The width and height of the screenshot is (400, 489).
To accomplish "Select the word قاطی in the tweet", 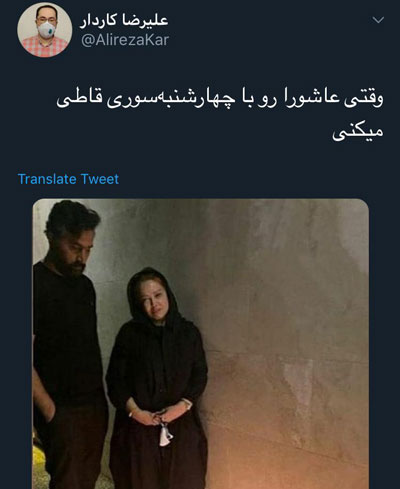I will (x=79, y=99).
